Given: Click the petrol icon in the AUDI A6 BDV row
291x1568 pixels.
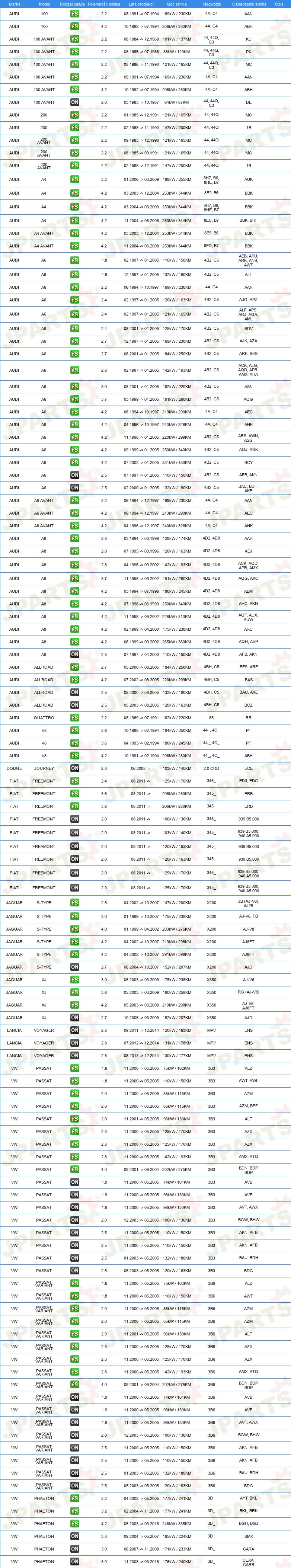Looking at the screenshot, I should pos(74,329).
